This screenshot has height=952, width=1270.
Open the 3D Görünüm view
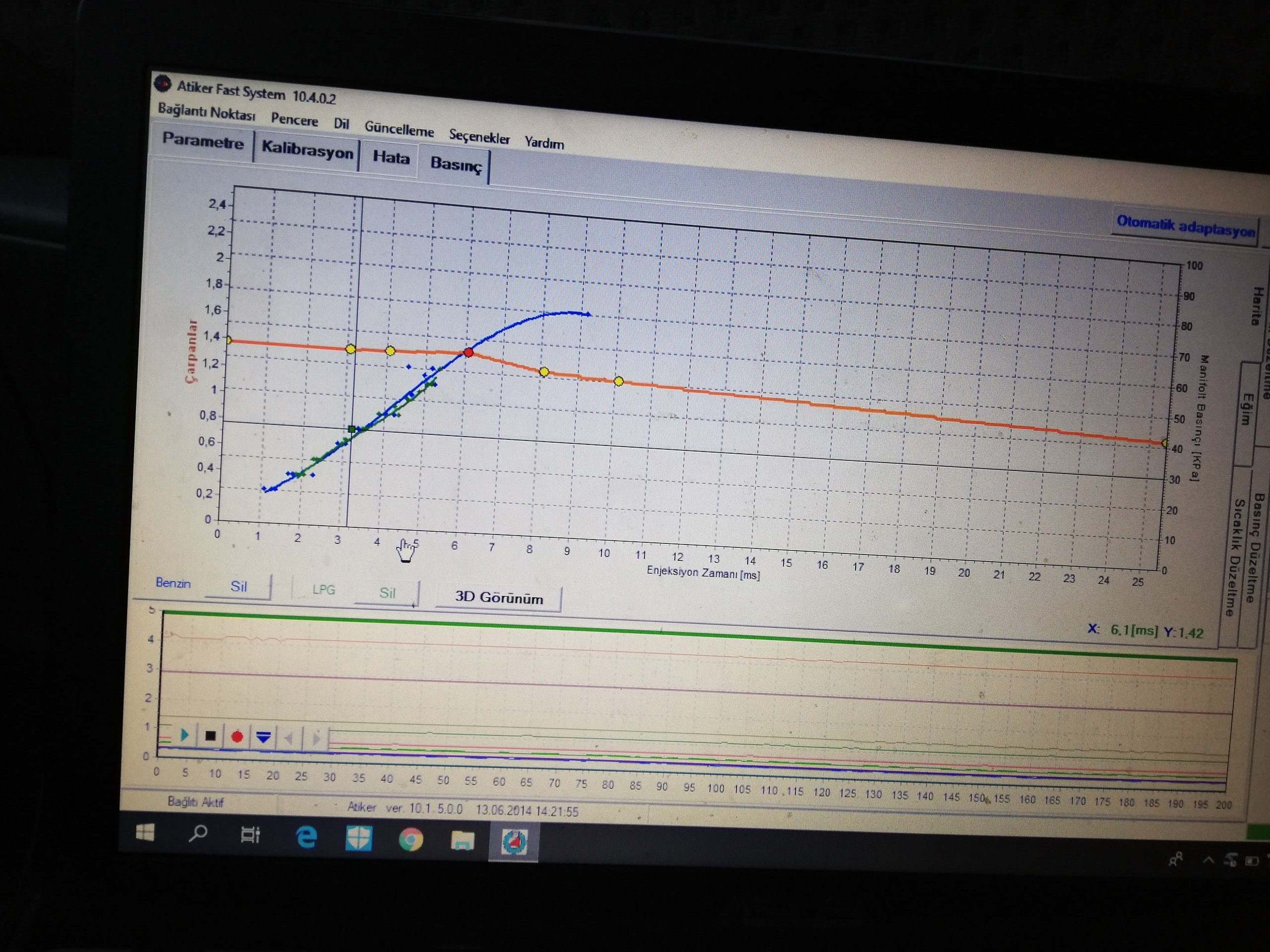[x=499, y=598]
